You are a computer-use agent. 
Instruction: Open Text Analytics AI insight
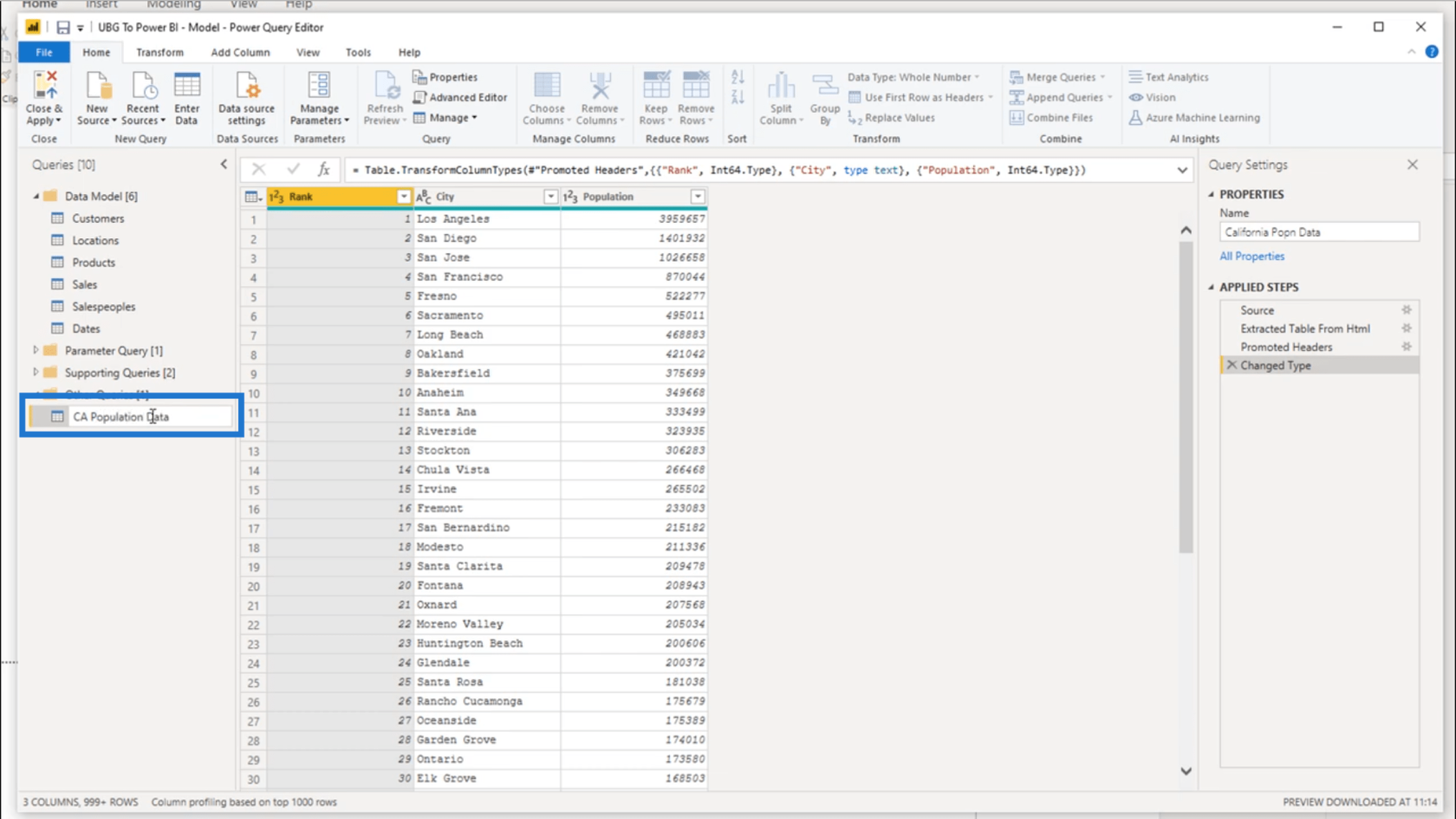pos(1168,77)
